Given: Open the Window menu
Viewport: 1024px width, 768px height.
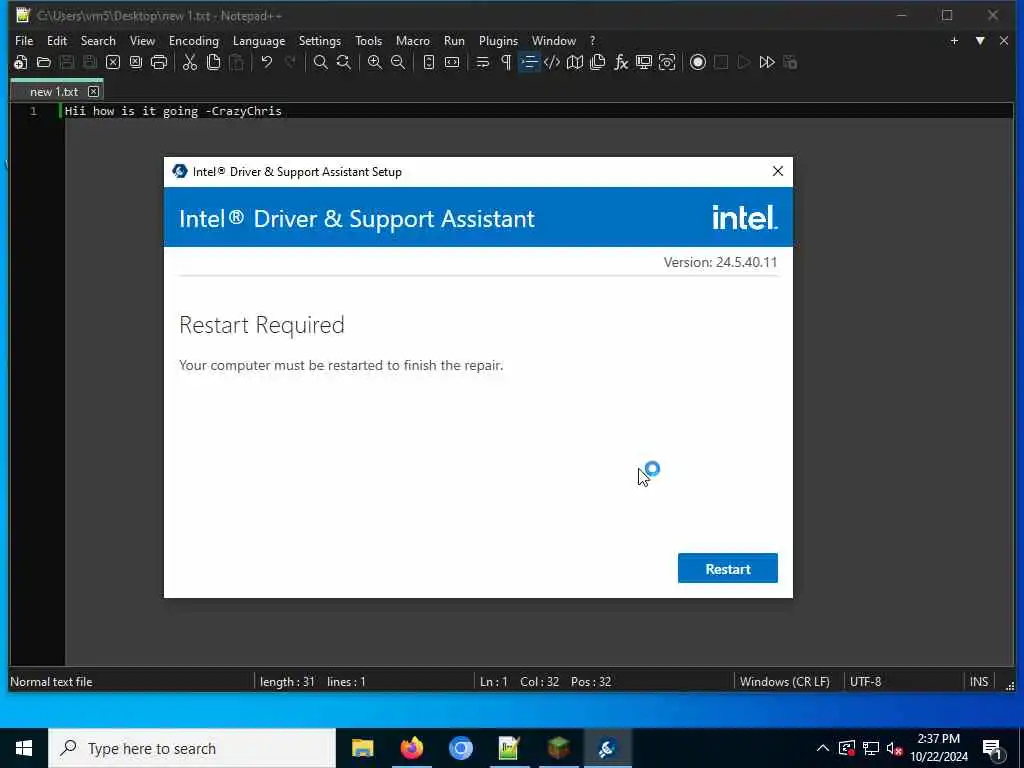Looking at the screenshot, I should coord(554,40).
